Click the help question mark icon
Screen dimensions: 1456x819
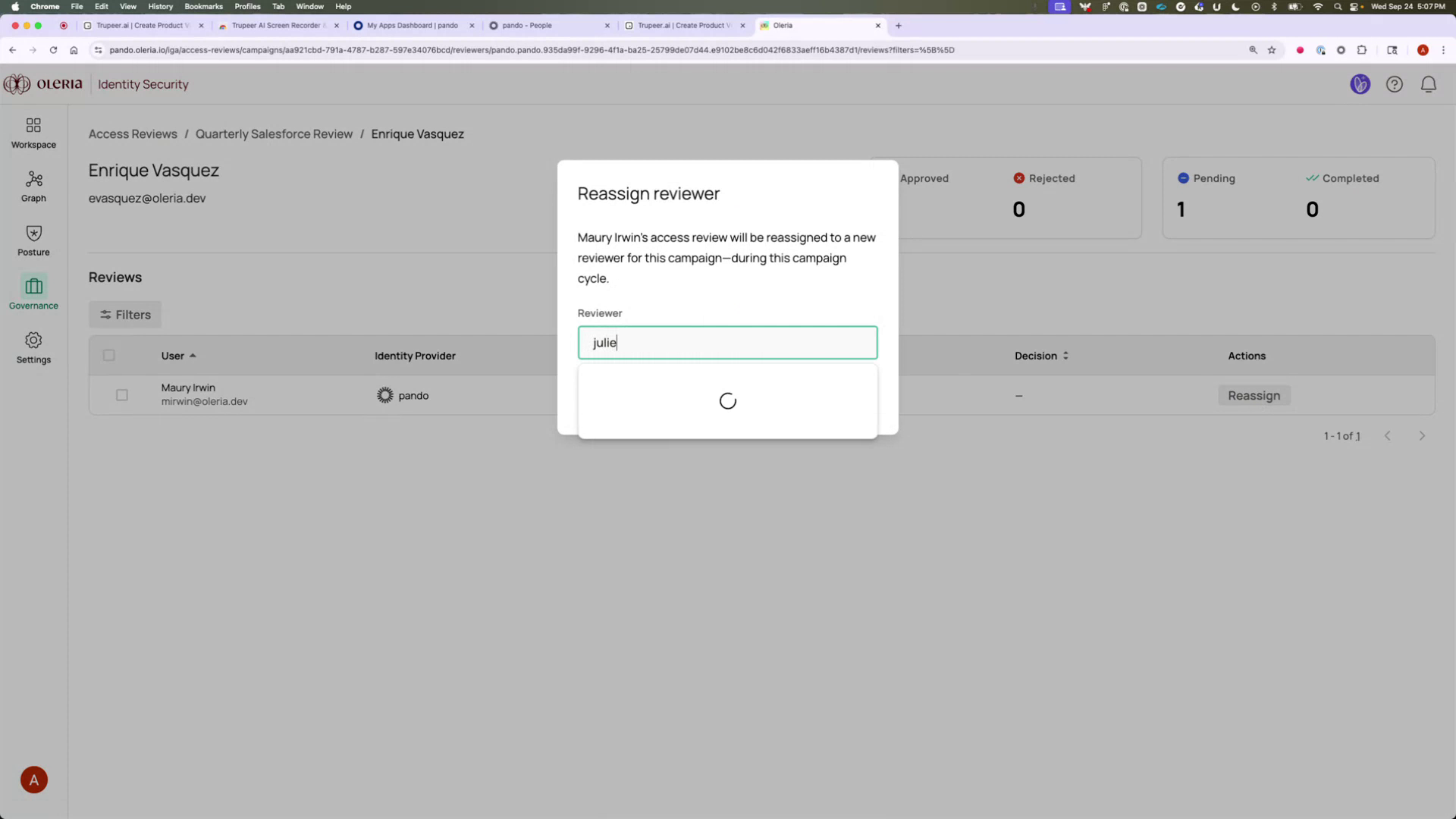tap(1395, 84)
